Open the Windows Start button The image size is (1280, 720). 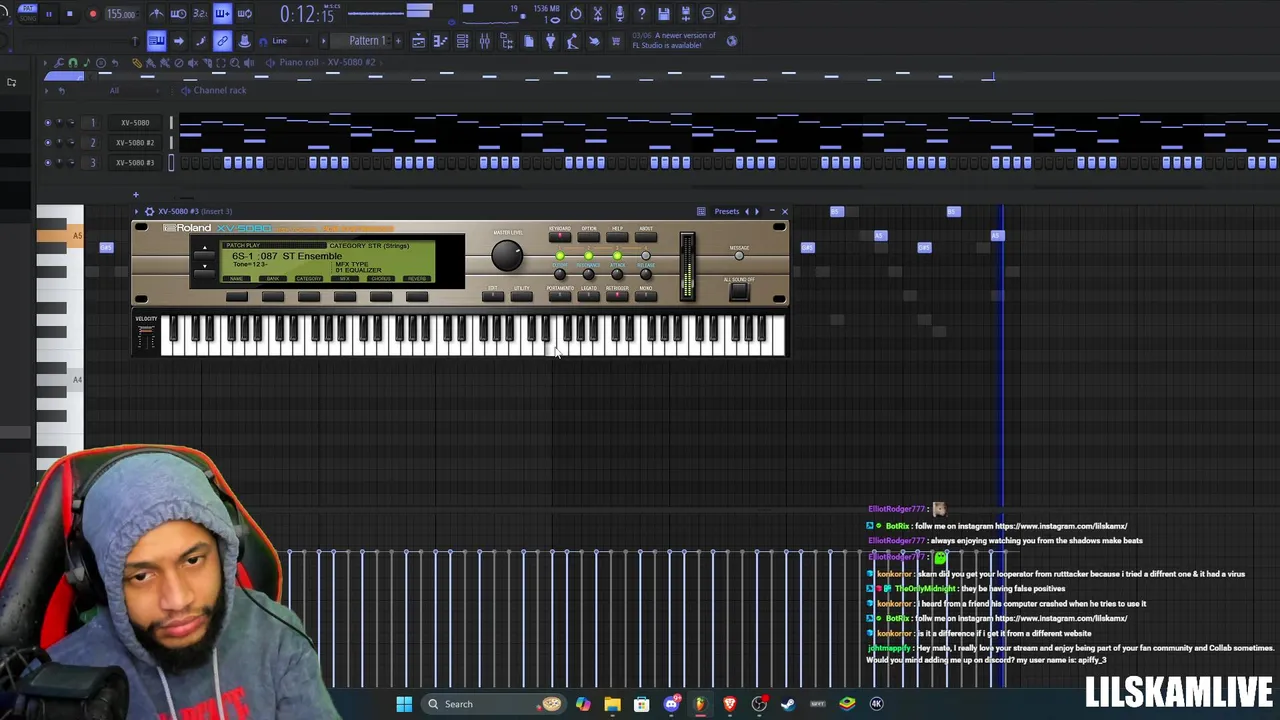pos(404,704)
